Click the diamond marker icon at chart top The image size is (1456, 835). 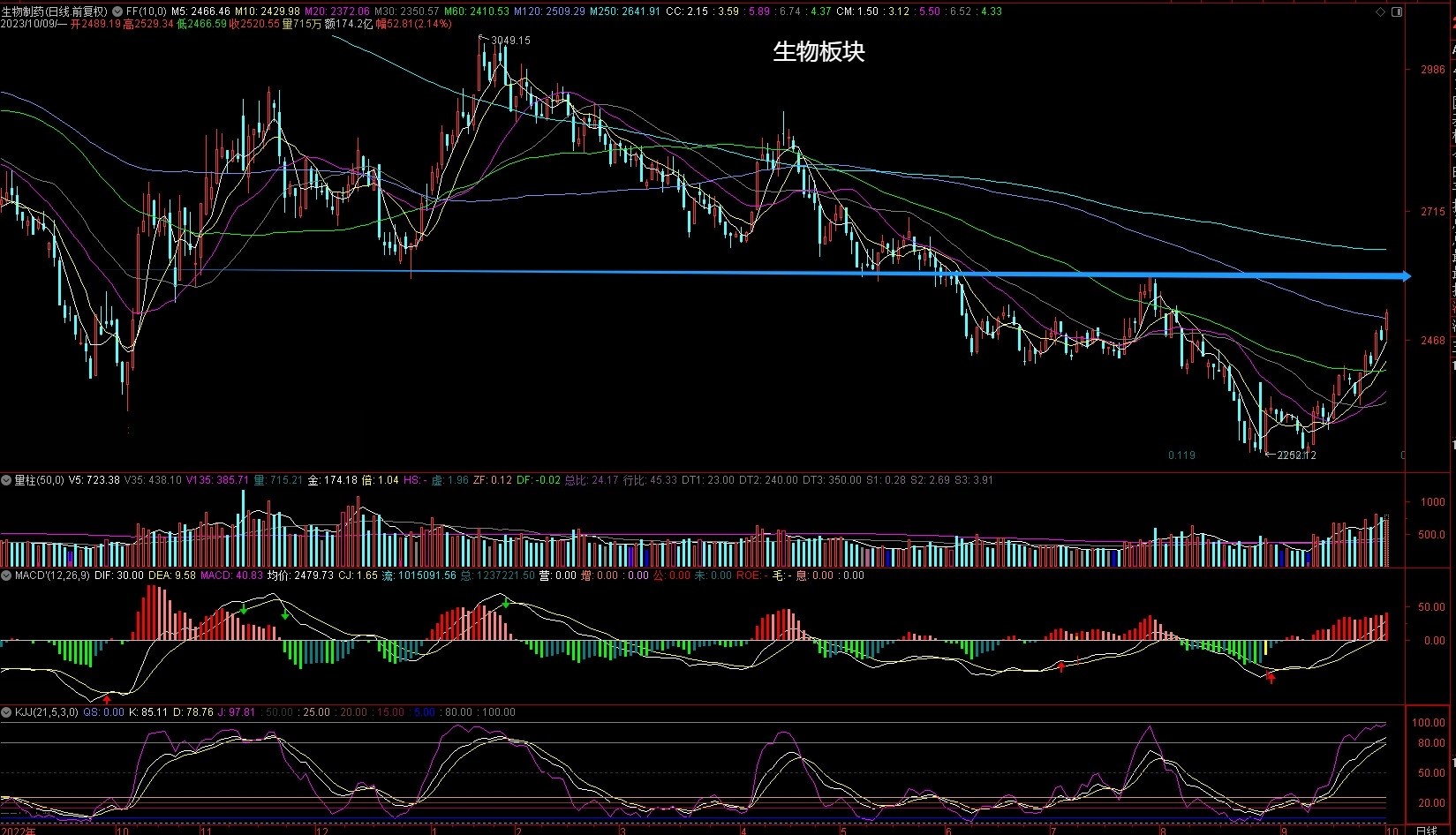tap(1380, 12)
